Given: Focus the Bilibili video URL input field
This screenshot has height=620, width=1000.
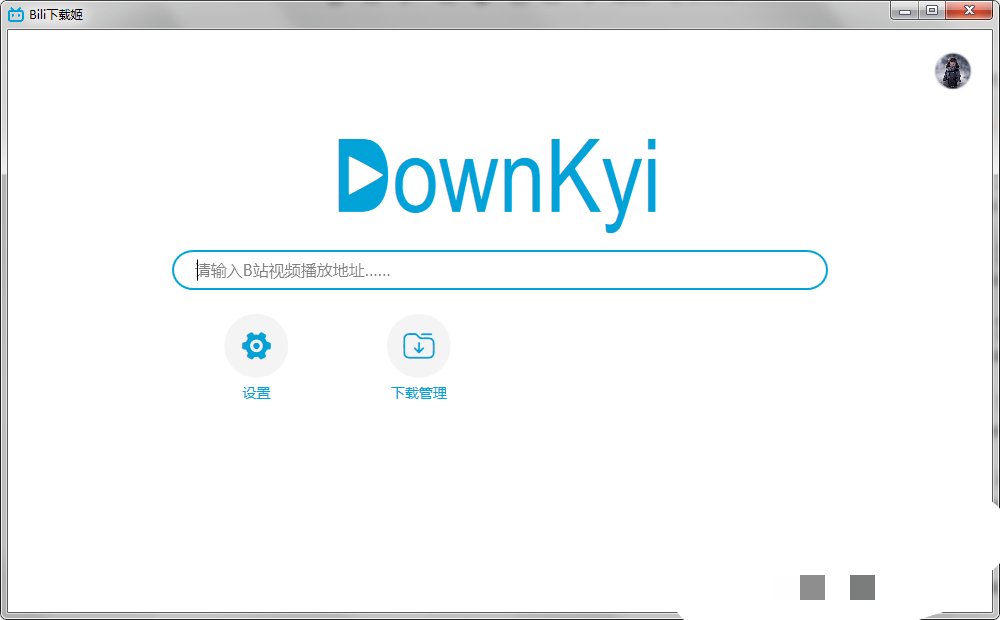Looking at the screenshot, I should pos(500,270).
